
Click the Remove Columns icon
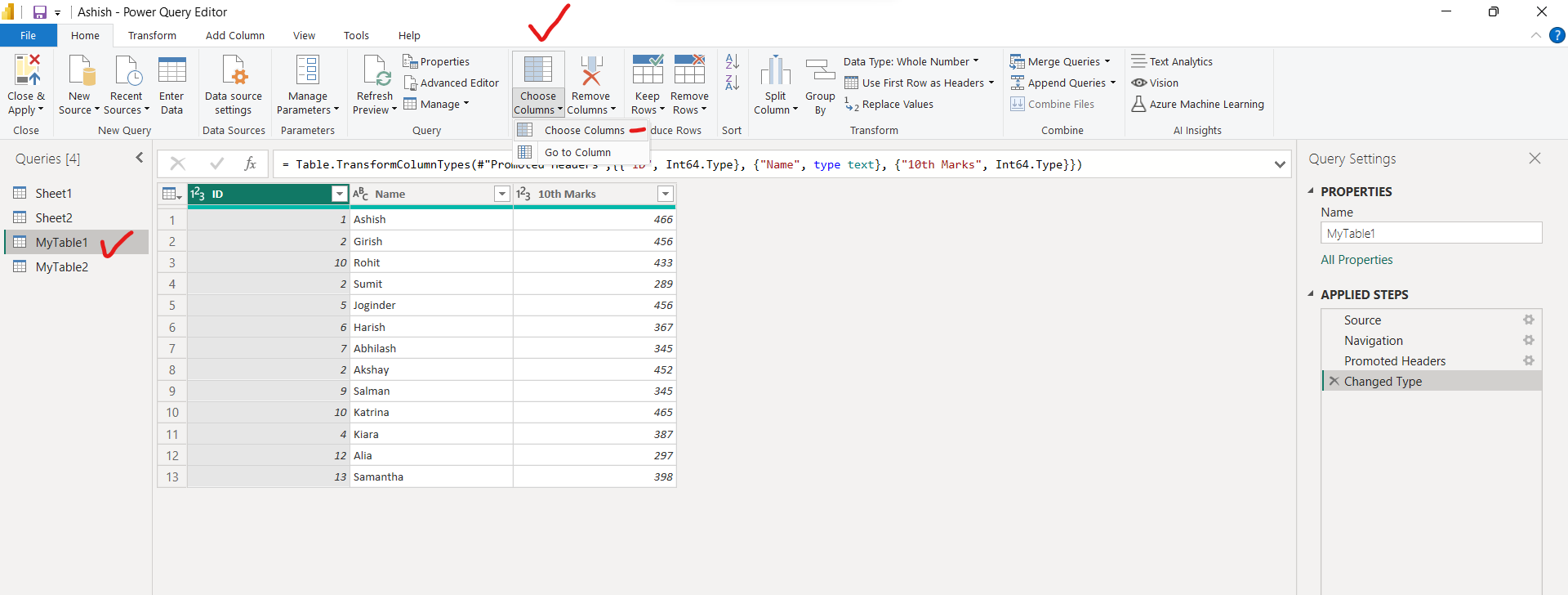pos(590,71)
